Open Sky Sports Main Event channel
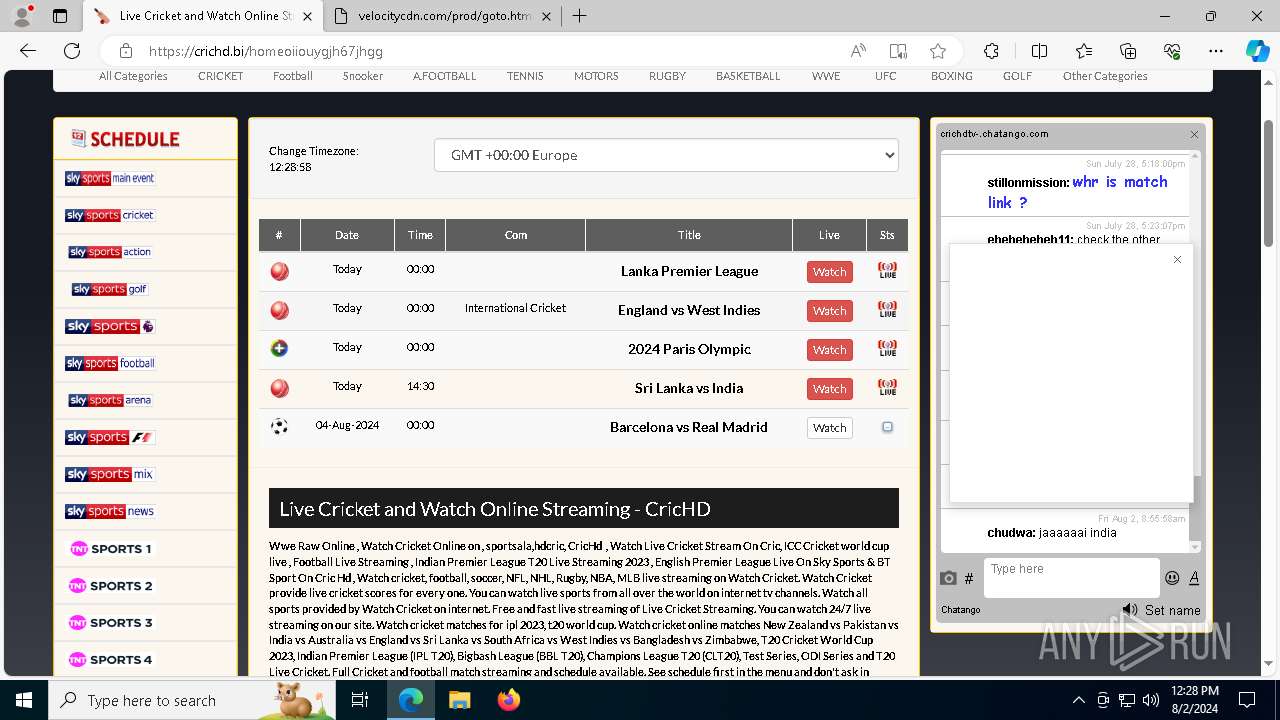Viewport: 1280px width, 720px height. 110,178
